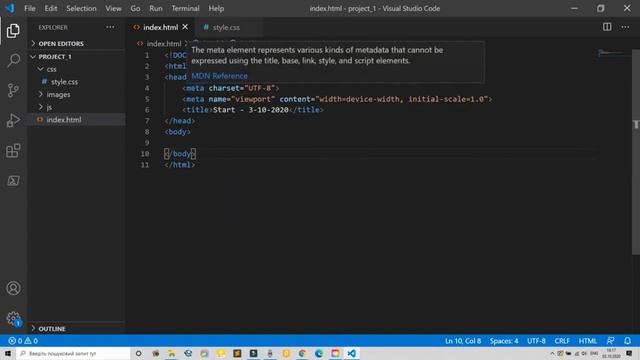Screen dimensions: 640x360
Task: Click the Ln 10, Col 8 status item
Action: point(463,341)
